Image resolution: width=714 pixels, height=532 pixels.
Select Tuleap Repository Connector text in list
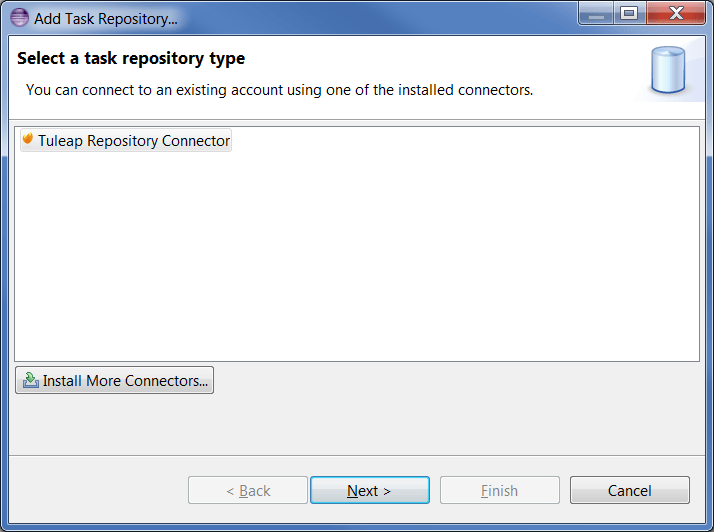tap(134, 141)
